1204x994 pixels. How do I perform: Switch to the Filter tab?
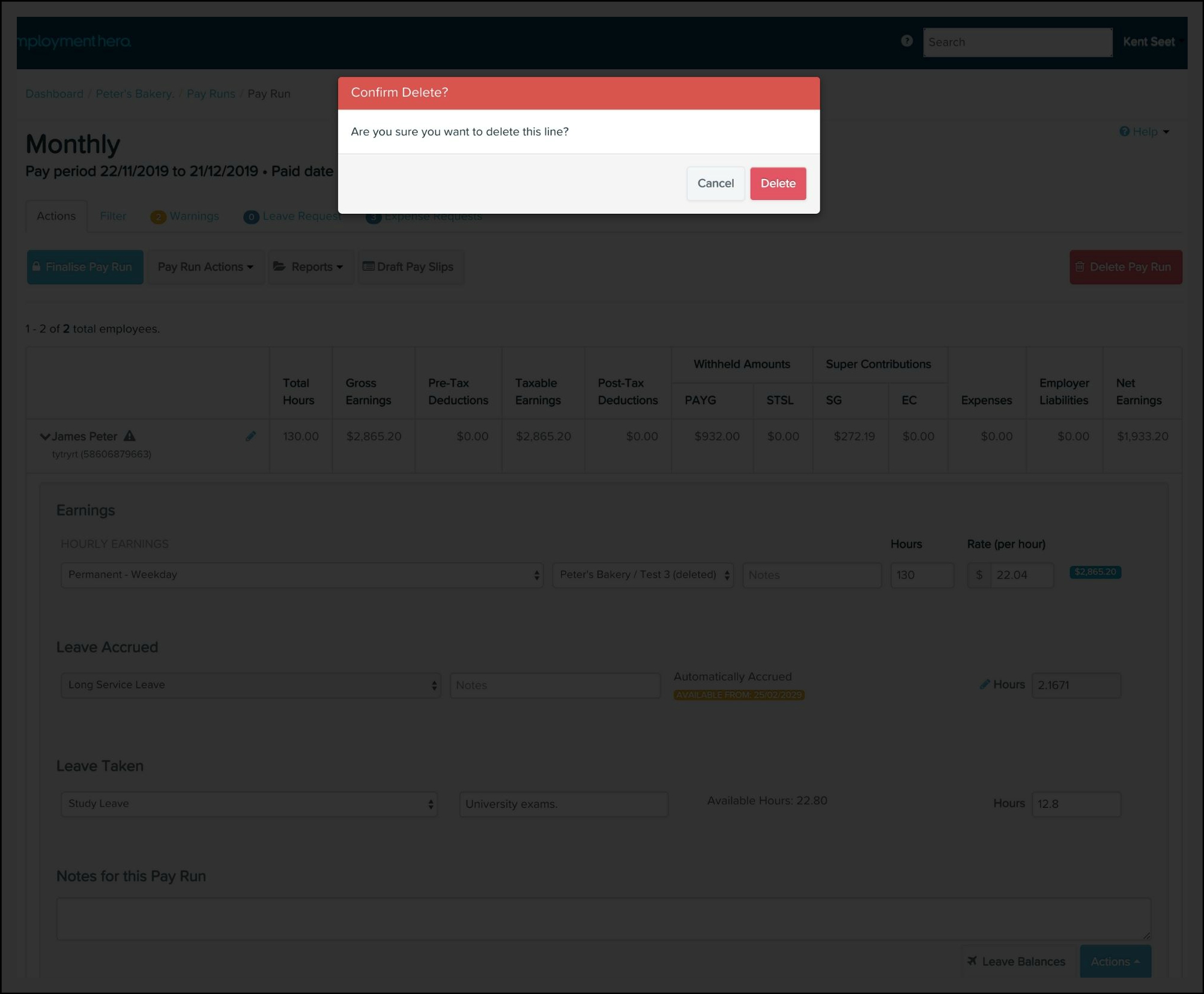click(x=113, y=216)
